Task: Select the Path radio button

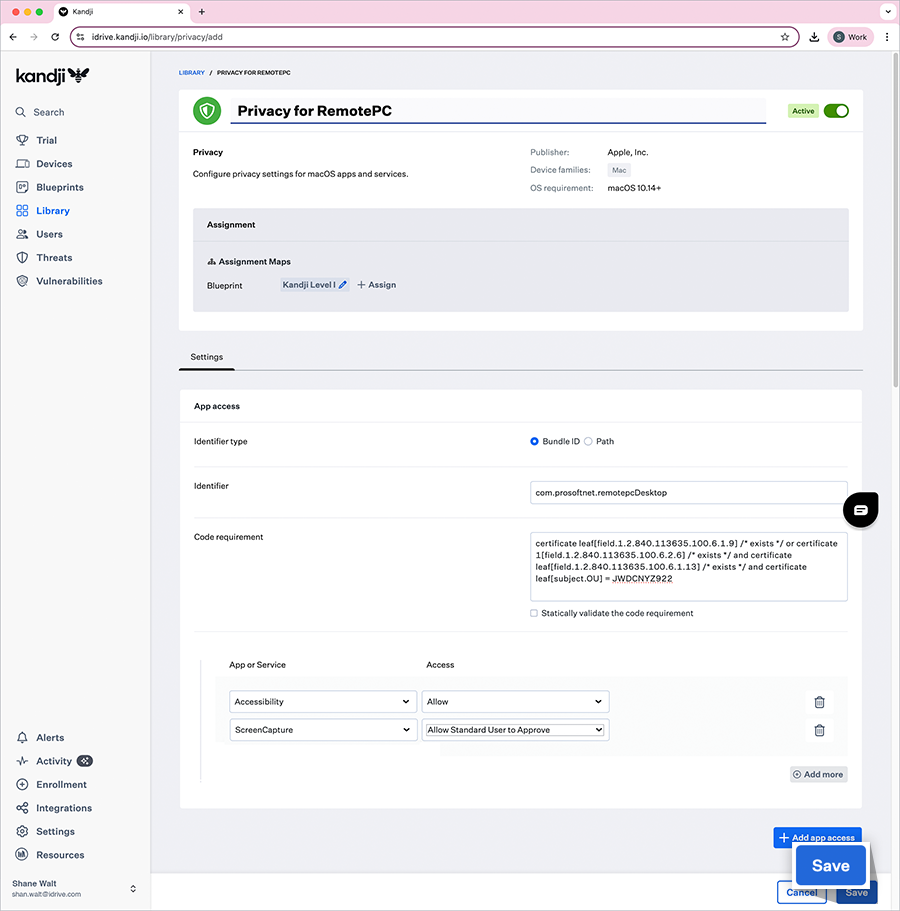Action: pyautogui.click(x=588, y=441)
